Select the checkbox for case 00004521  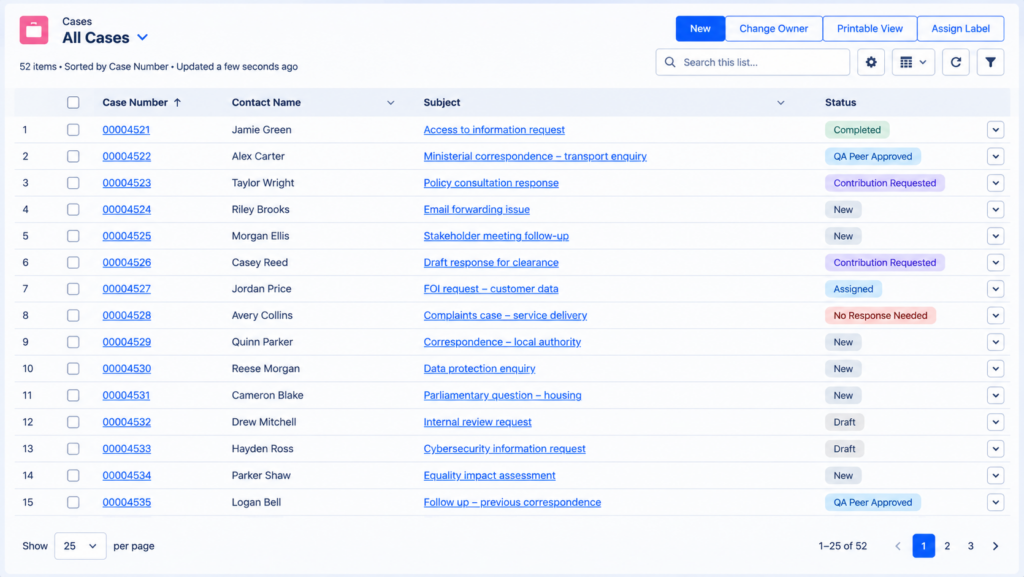73,130
